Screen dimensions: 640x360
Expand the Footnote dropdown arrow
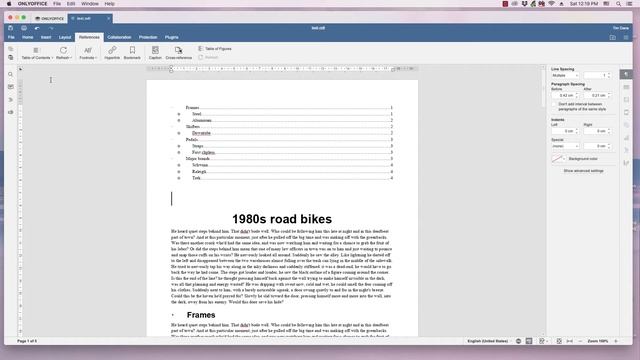pyautogui.click(x=96, y=58)
